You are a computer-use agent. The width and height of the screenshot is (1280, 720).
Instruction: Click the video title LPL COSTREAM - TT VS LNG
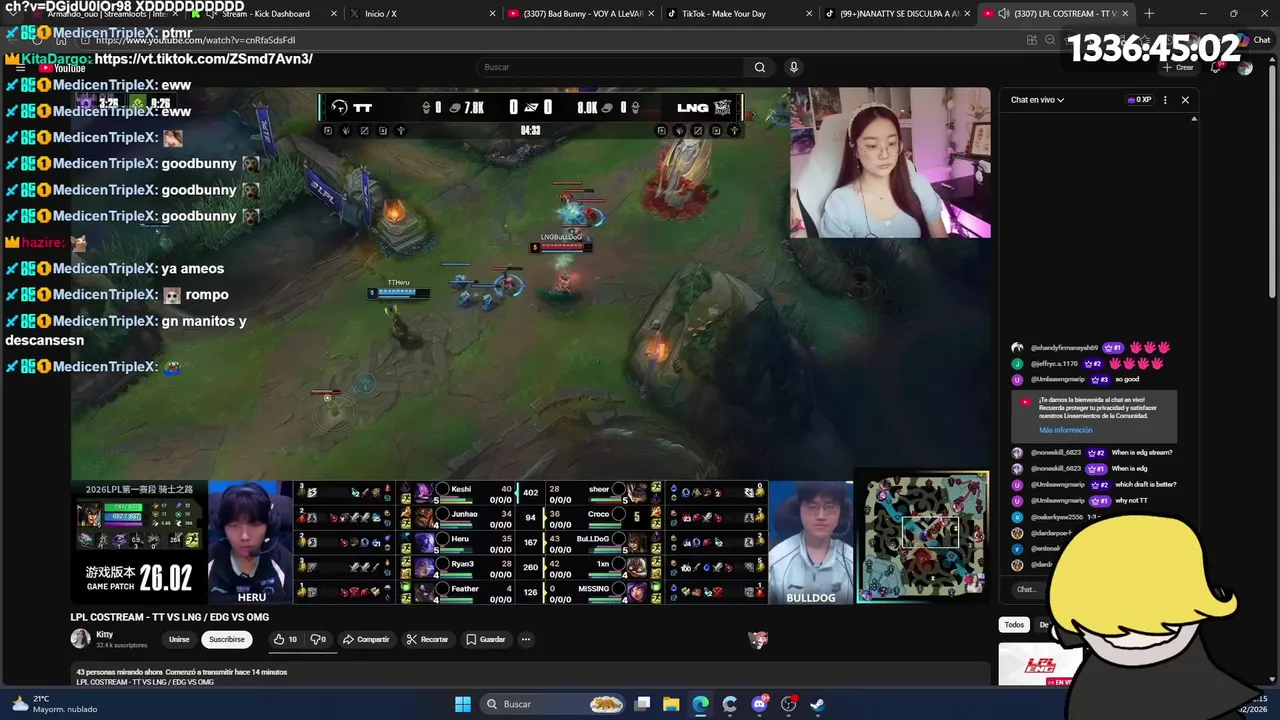170,617
